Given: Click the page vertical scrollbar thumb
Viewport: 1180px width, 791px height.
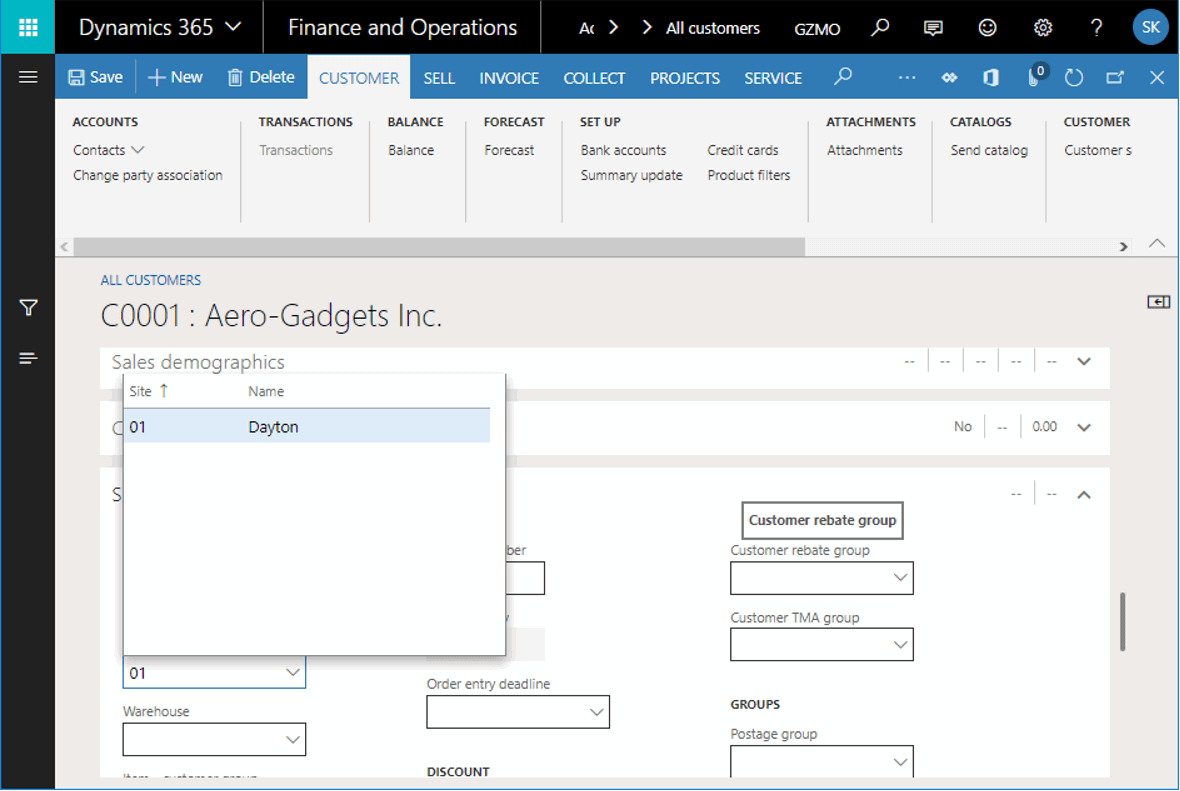Looking at the screenshot, I should [x=1122, y=622].
